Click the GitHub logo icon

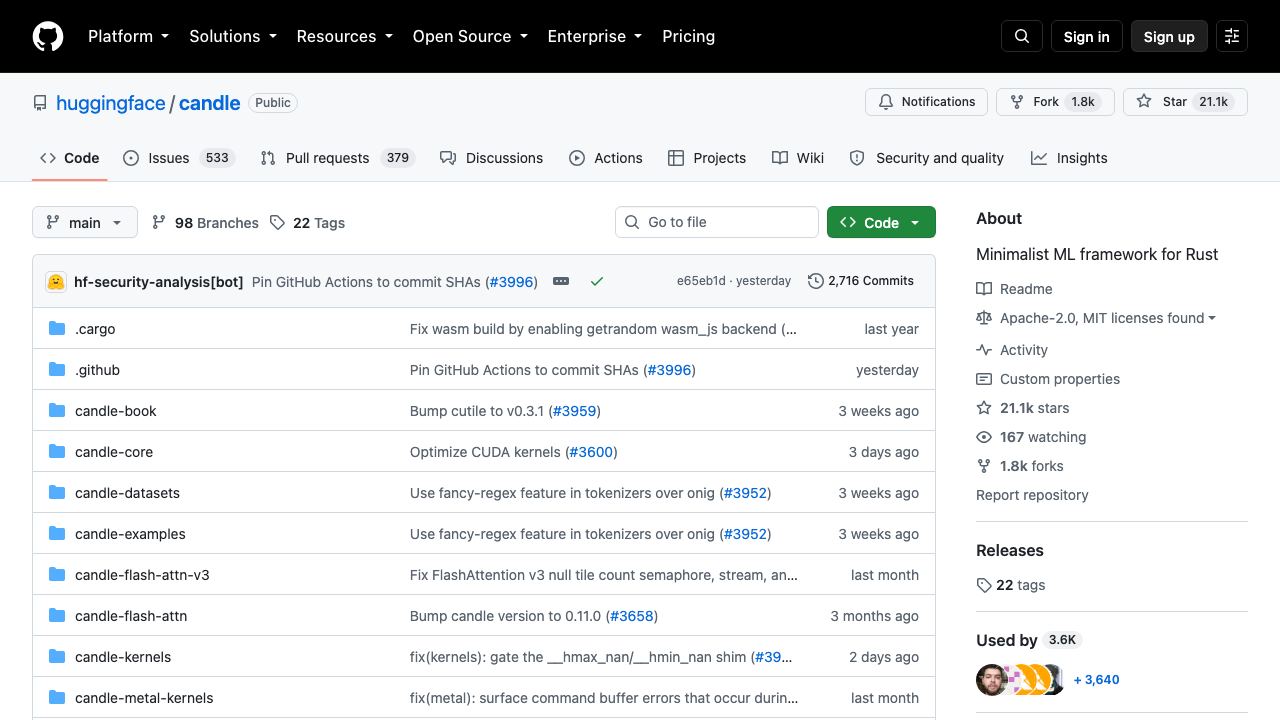coord(48,36)
